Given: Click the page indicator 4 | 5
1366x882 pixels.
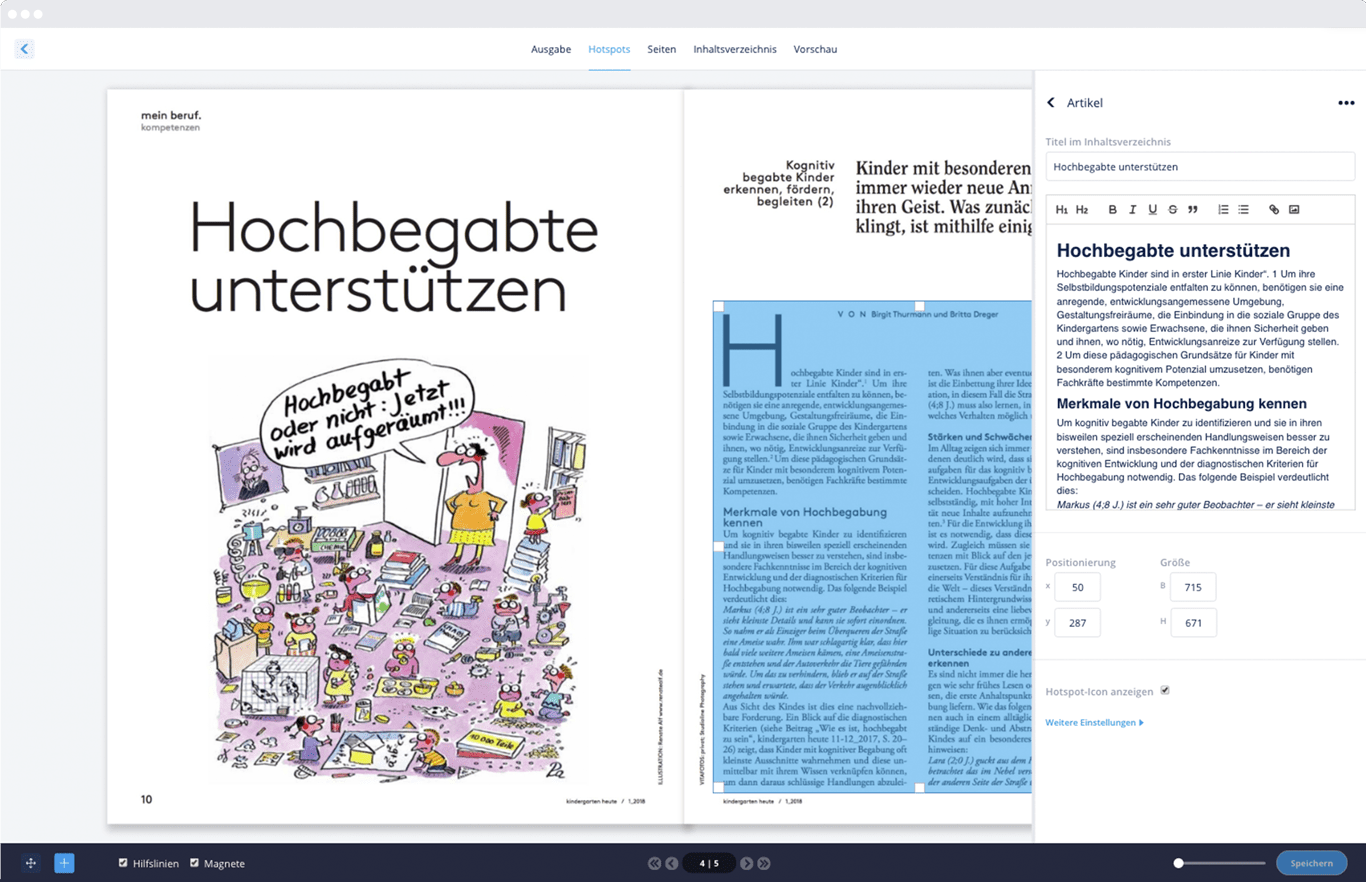Looking at the screenshot, I should point(709,863).
